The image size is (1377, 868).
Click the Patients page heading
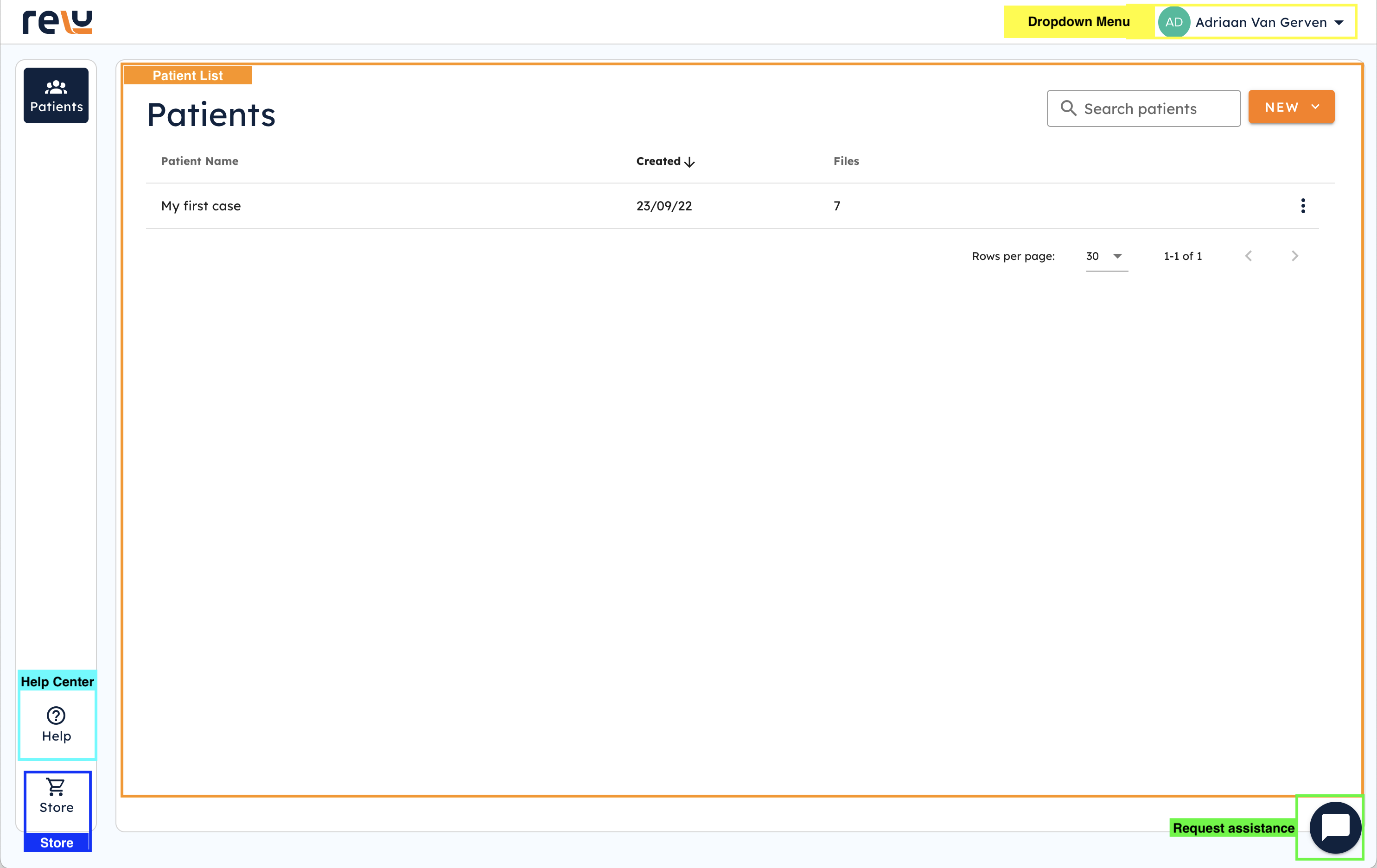(211, 114)
